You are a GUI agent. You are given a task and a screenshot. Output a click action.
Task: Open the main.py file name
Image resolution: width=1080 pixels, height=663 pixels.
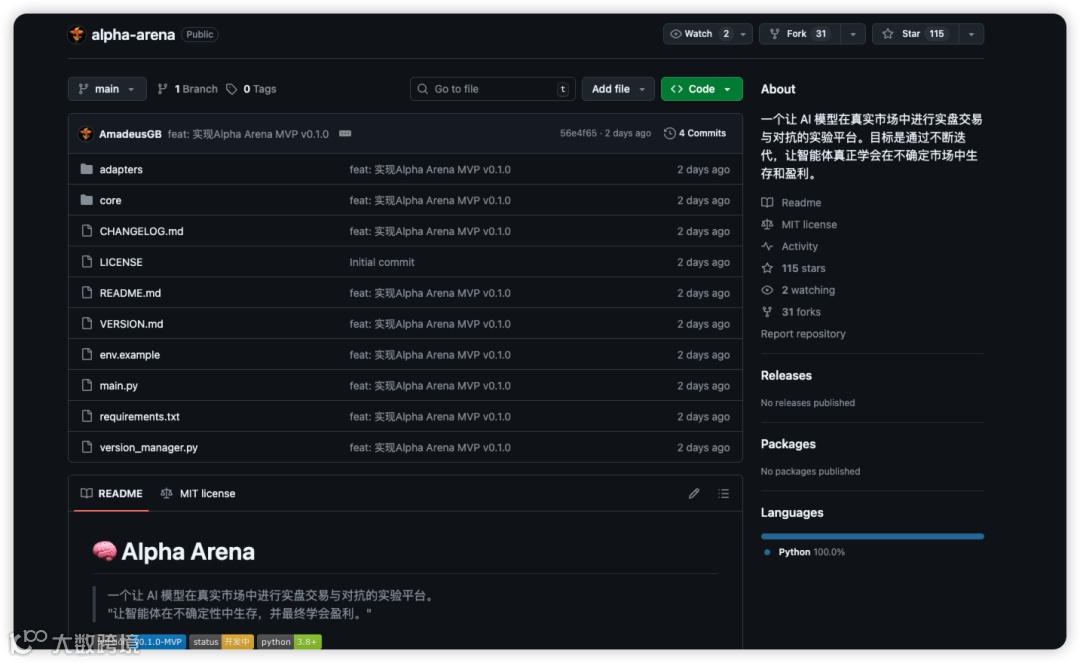(x=118, y=386)
